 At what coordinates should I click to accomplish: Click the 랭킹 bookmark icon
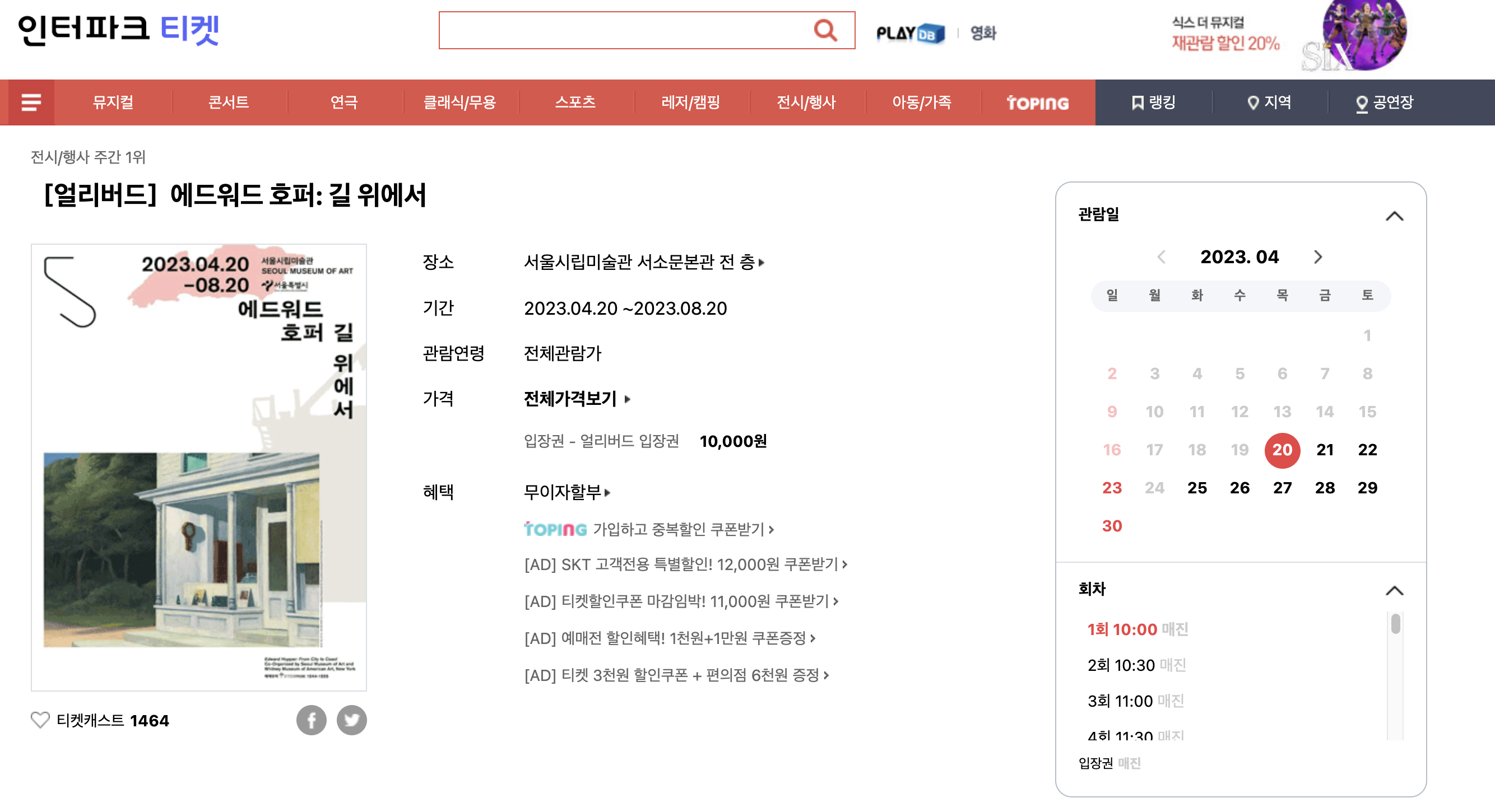[1137, 102]
